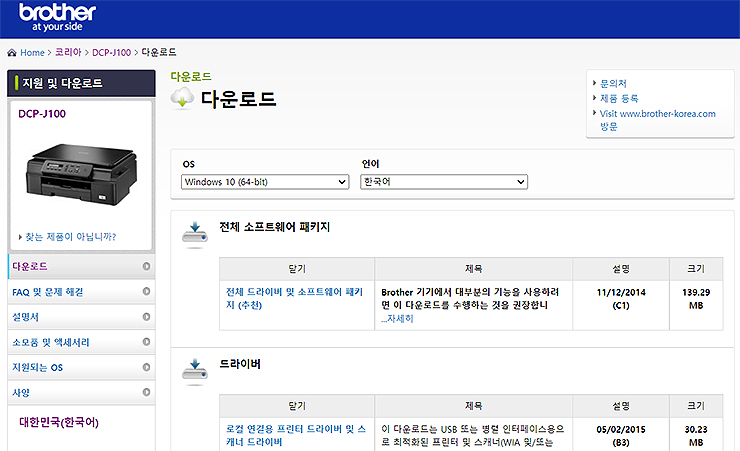Open FAQ 및 문제 해결 sidebar item

tap(81, 292)
